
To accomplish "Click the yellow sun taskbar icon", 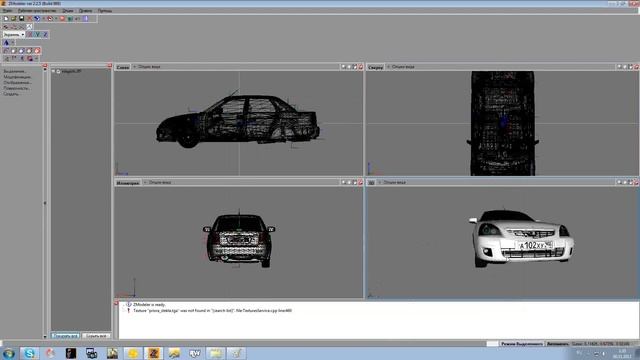I will pyautogui.click(x=133, y=353).
